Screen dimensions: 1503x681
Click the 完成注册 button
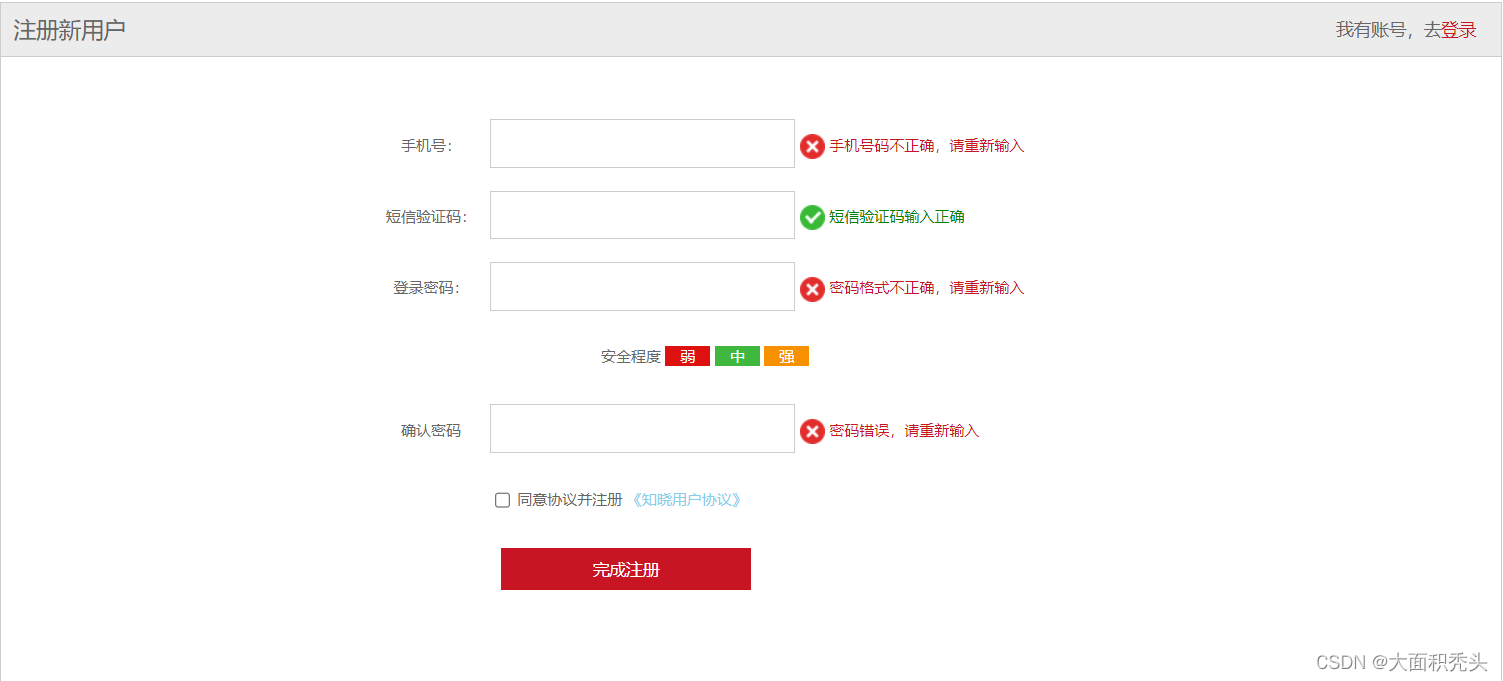[626, 569]
